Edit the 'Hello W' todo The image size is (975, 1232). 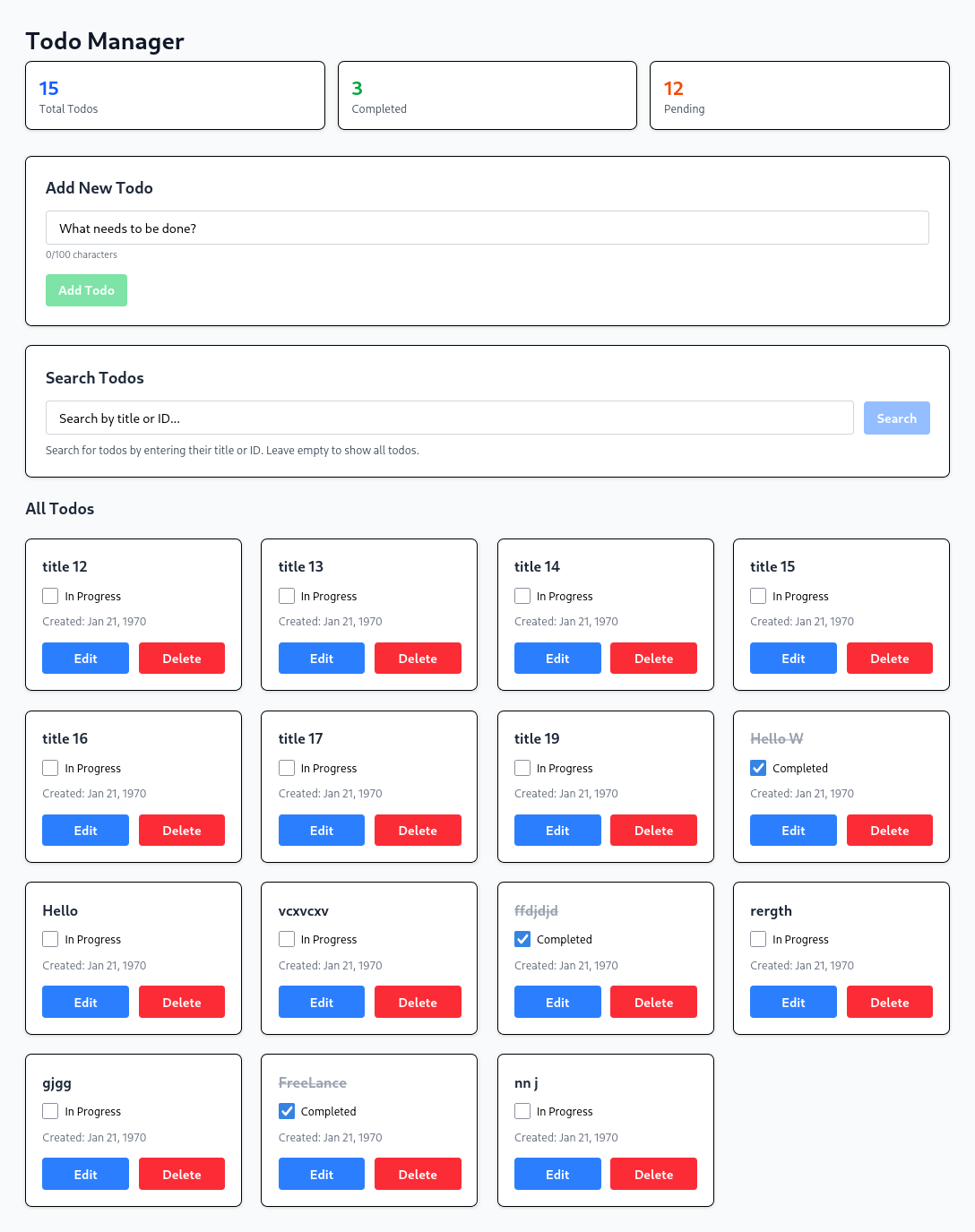point(793,831)
